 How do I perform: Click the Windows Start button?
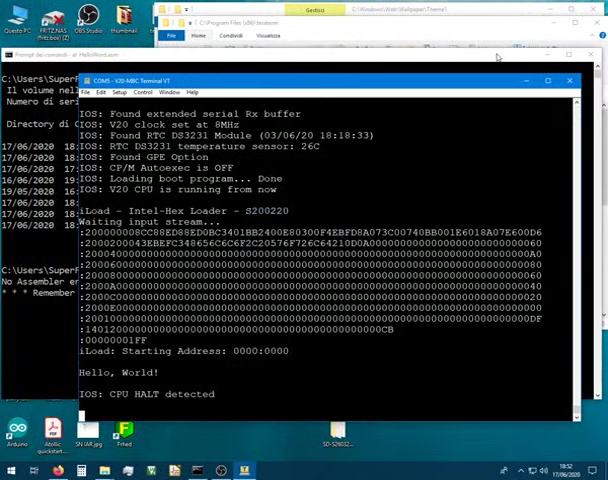[x=9, y=470]
